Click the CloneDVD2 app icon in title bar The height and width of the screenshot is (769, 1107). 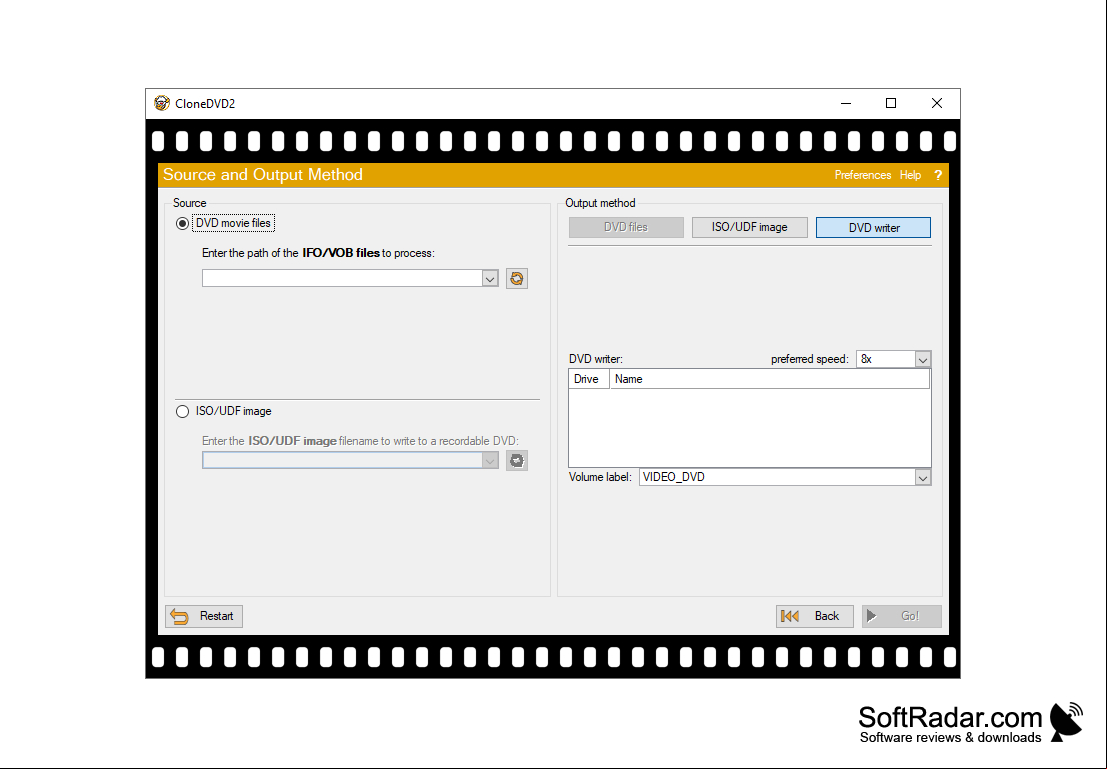tap(162, 103)
